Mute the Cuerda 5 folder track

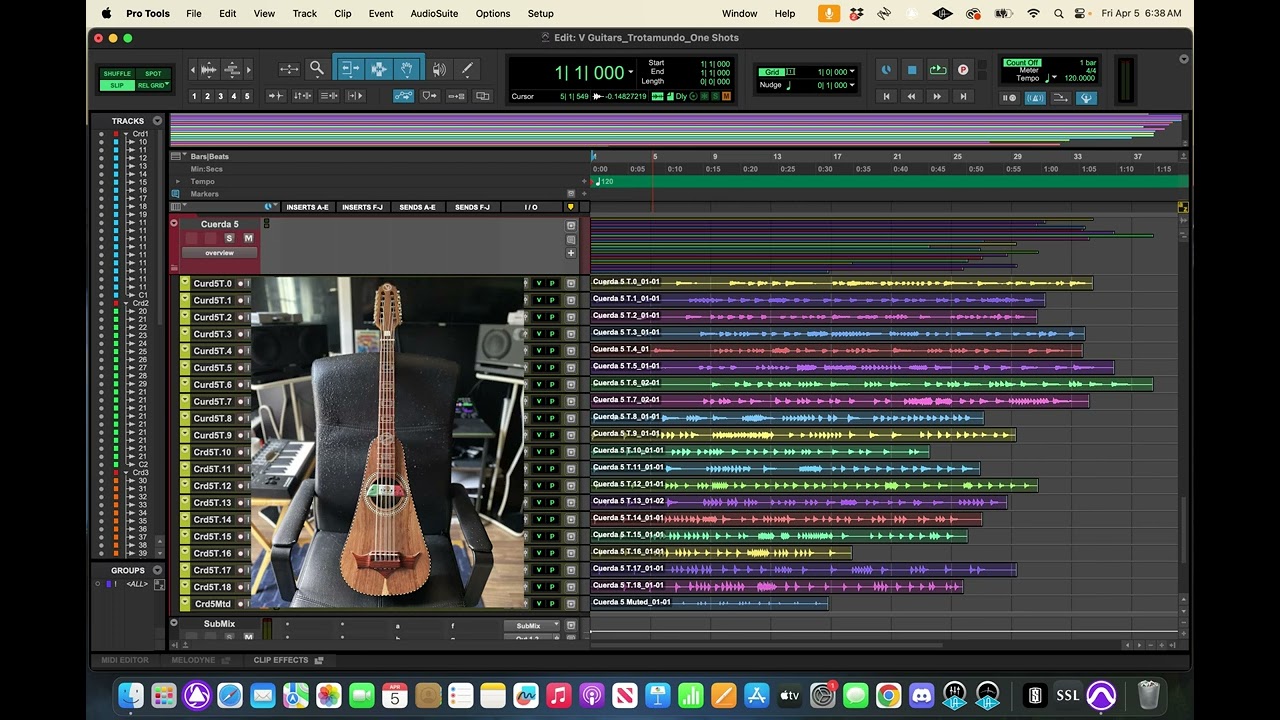click(248, 238)
